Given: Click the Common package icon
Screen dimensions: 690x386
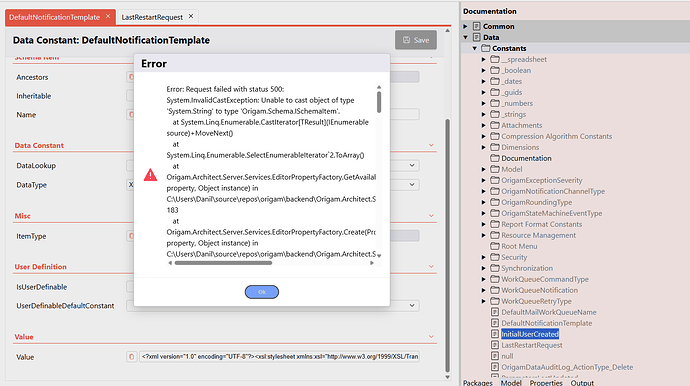Looking at the screenshot, I should [477, 26].
